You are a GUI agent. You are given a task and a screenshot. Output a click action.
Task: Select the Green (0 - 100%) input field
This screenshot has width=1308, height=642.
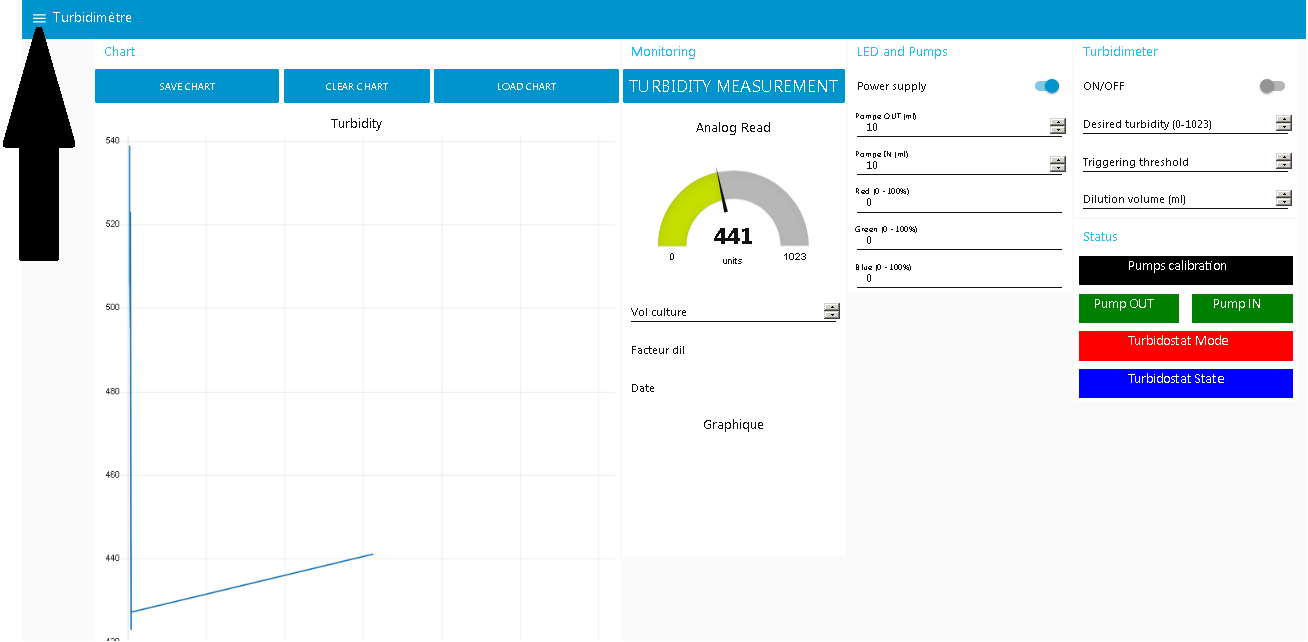coord(958,241)
